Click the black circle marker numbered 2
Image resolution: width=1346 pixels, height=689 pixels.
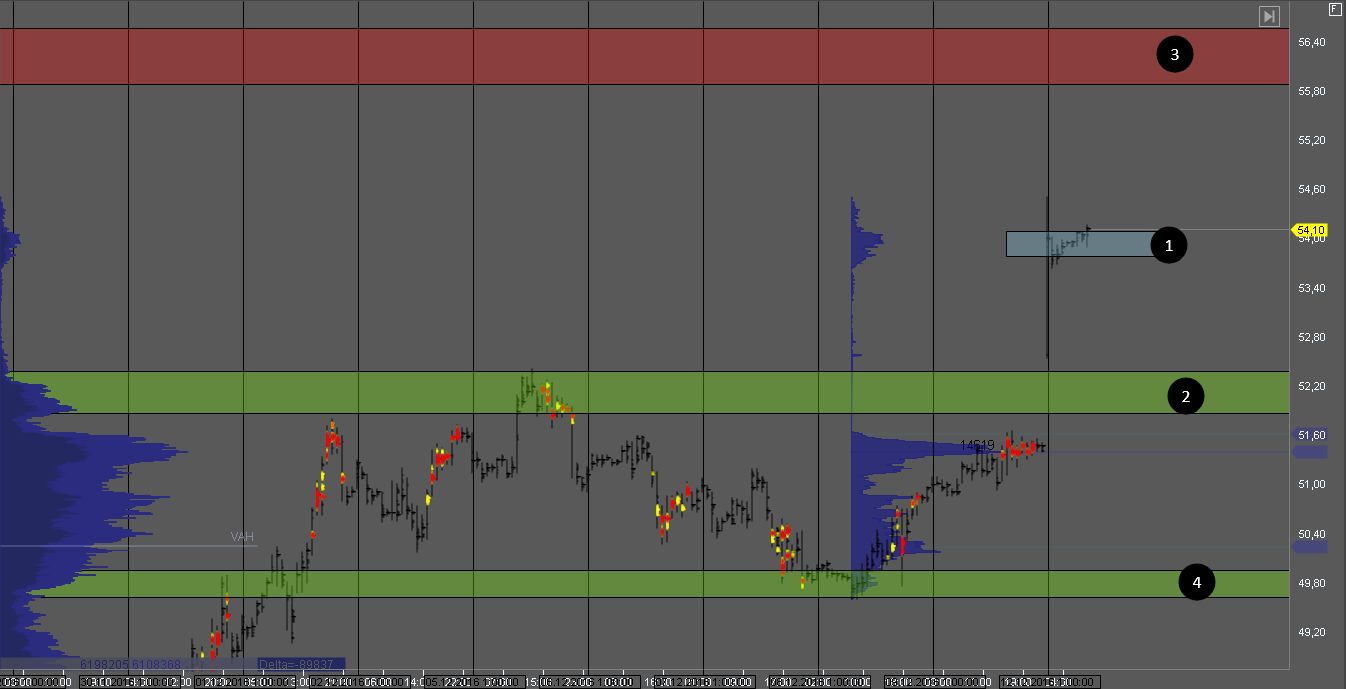[1185, 397]
